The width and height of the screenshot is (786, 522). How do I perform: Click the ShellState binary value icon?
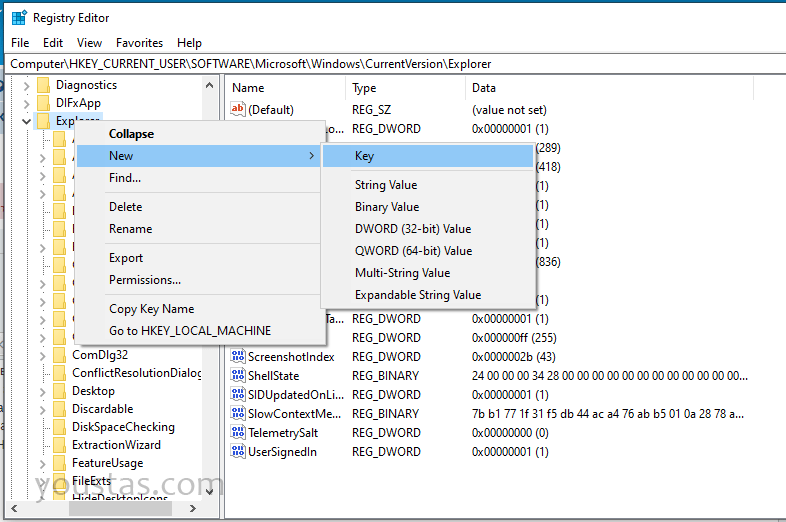tap(238, 376)
